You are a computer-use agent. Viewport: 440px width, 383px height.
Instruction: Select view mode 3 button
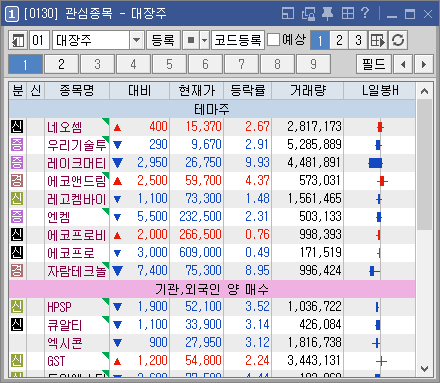point(358,40)
